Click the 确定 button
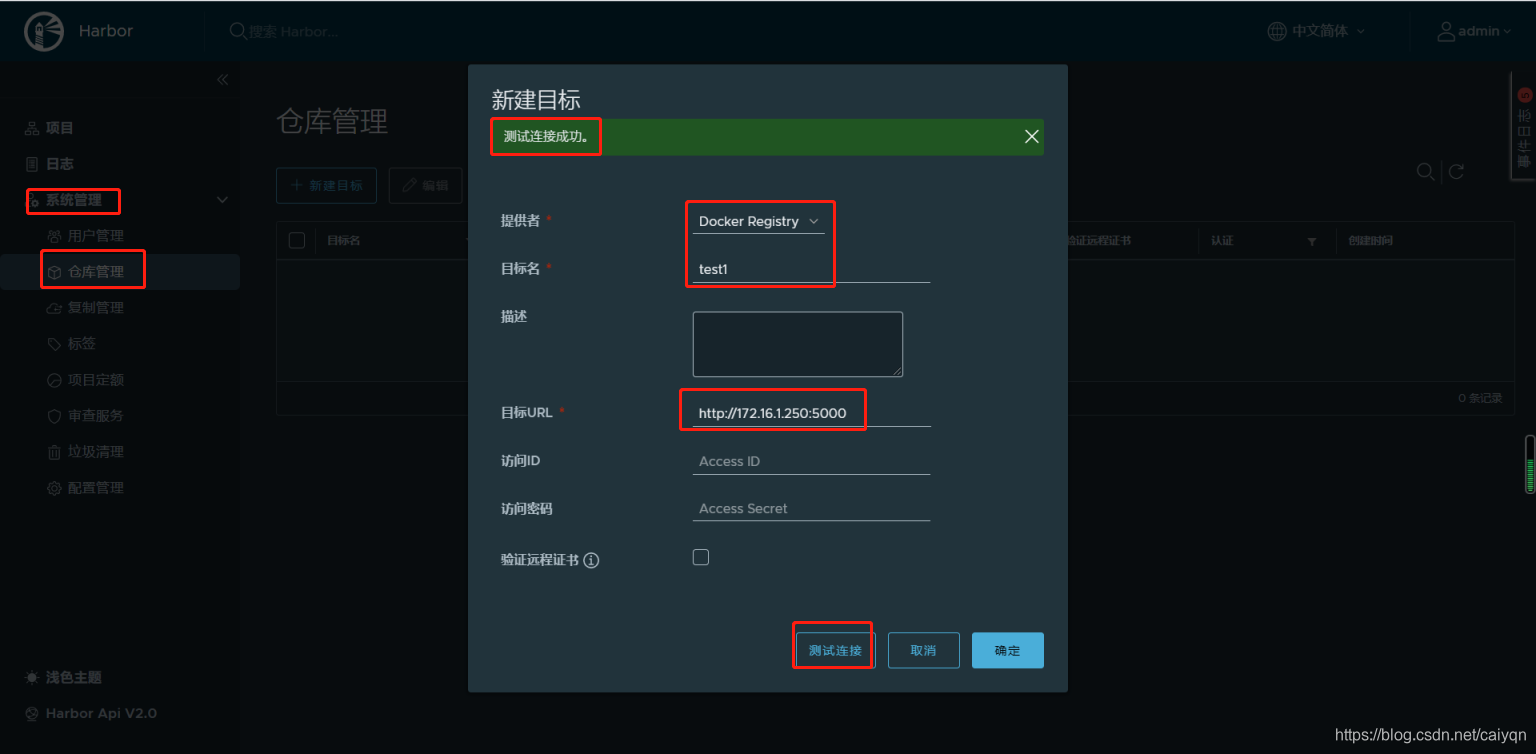The width and height of the screenshot is (1536, 754). tap(1008, 650)
